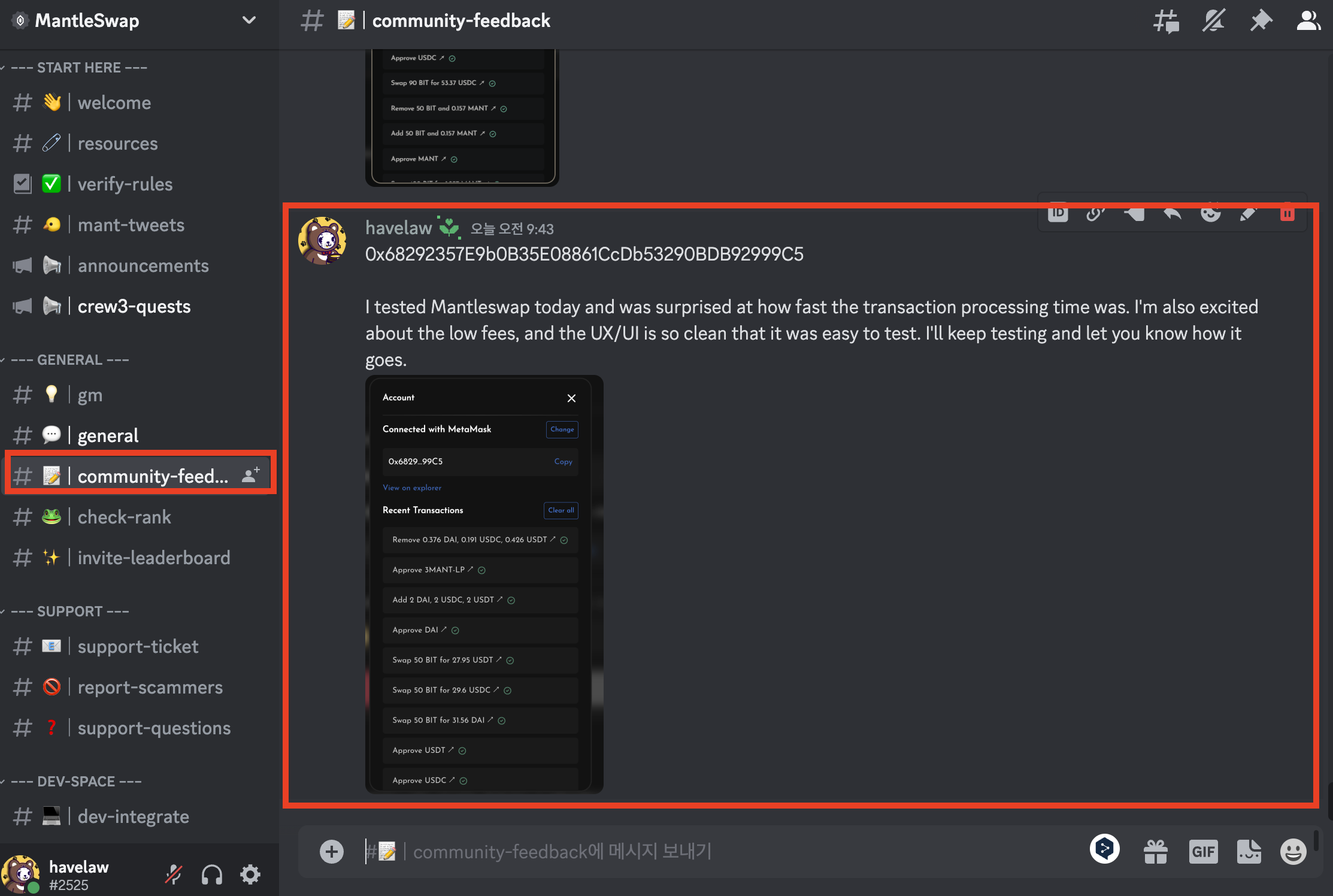This screenshot has height=896, width=1333.
Task: Click the frog emoji beside check-rank
Action: 51,516
